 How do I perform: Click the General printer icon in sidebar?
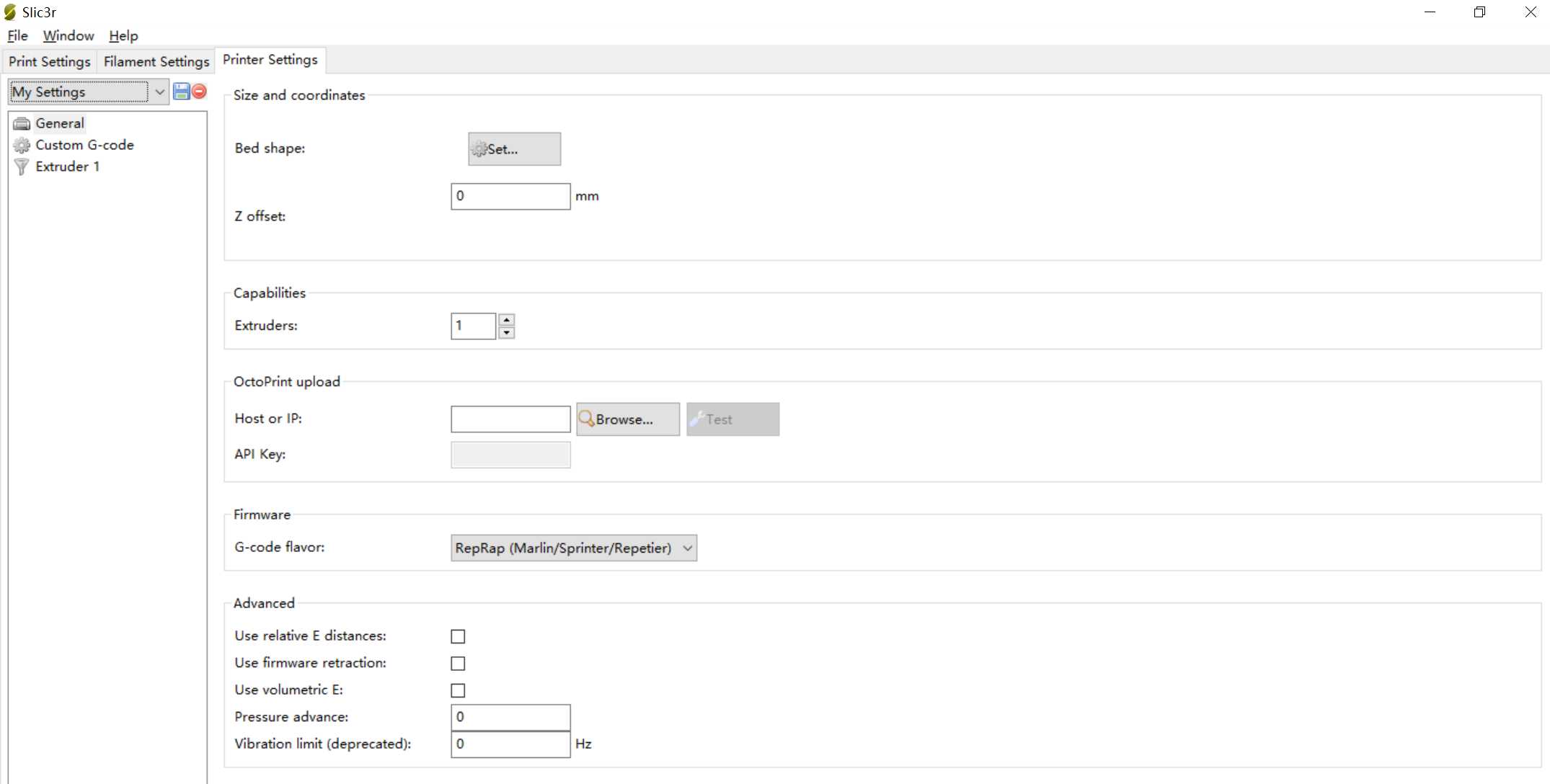(x=22, y=123)
